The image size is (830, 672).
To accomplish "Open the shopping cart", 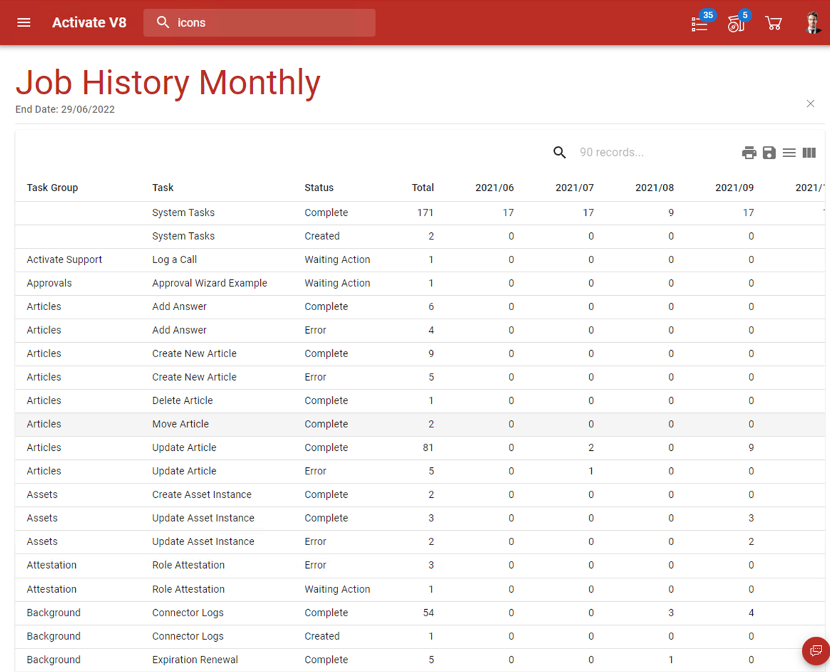I will (x=773, y=23).
